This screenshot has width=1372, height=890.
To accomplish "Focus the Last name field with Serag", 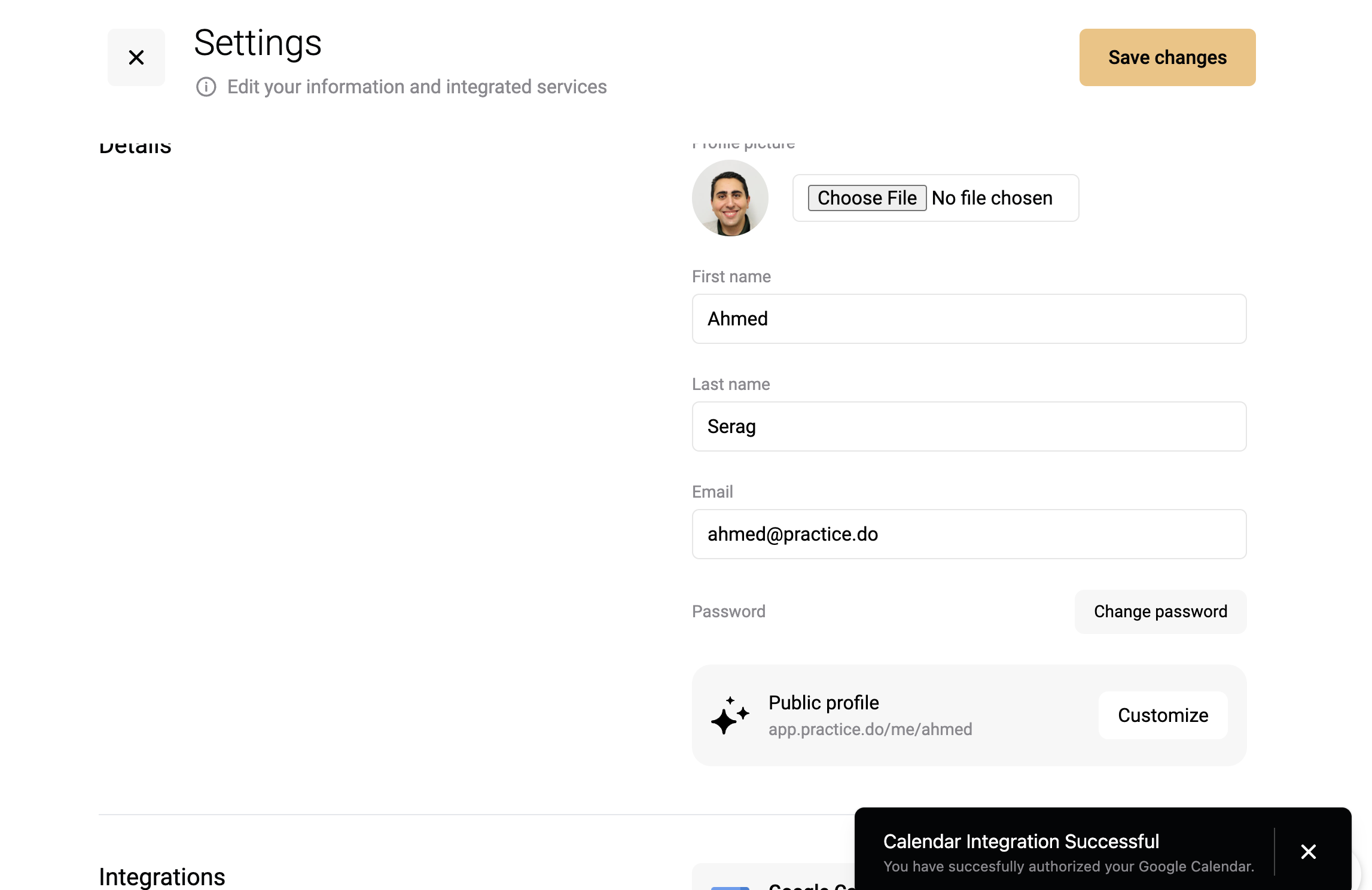I will tap(969, 426).
